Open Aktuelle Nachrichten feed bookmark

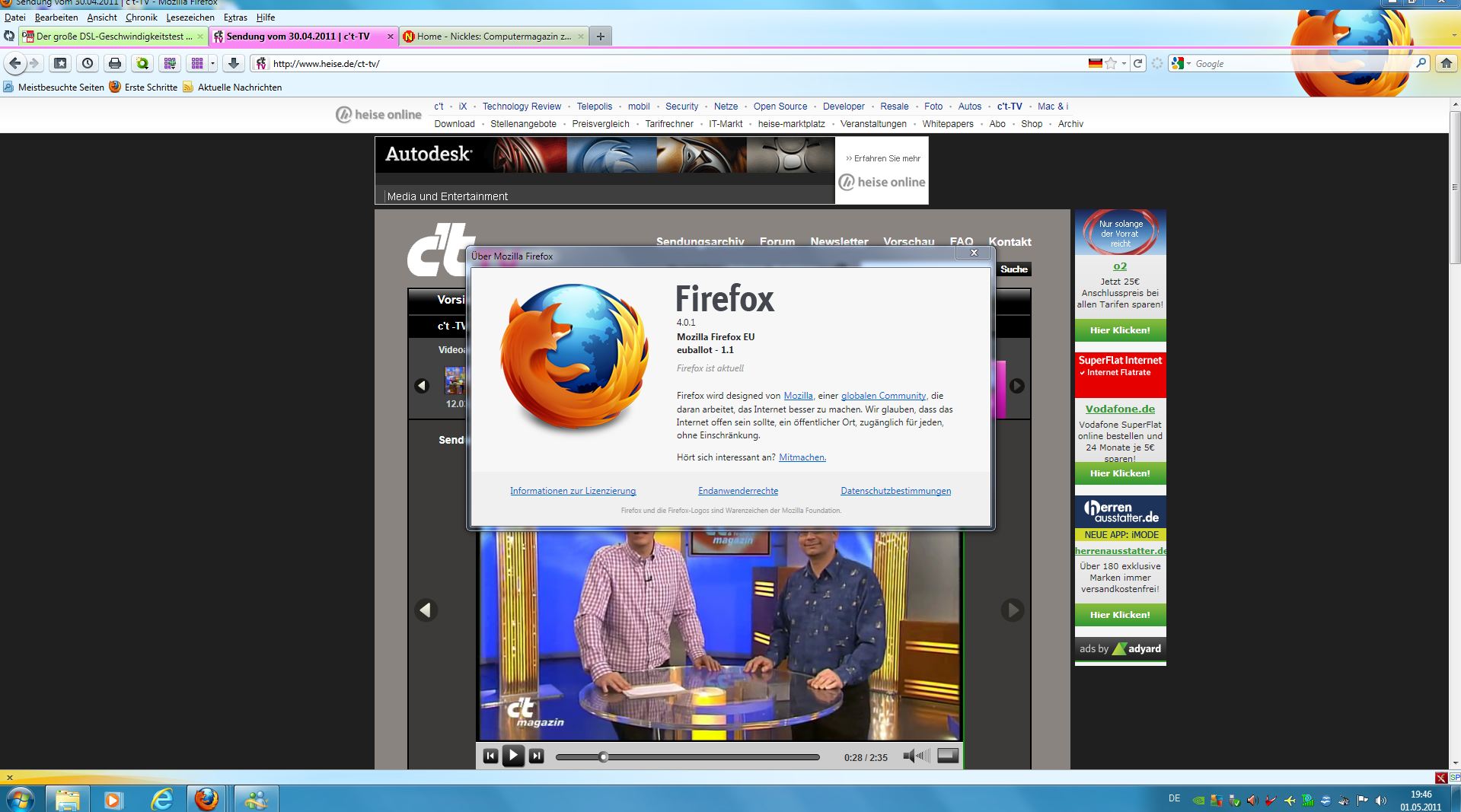tap(232, 87)
